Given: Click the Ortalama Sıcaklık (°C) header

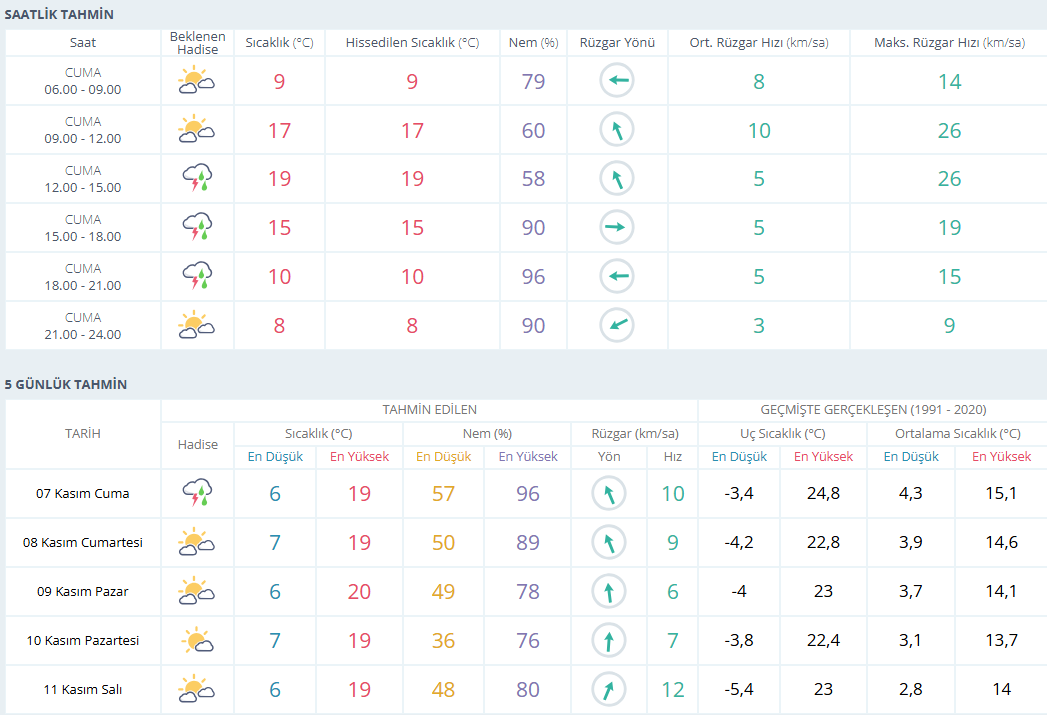Looking at the screenshot, I should 958,433.
